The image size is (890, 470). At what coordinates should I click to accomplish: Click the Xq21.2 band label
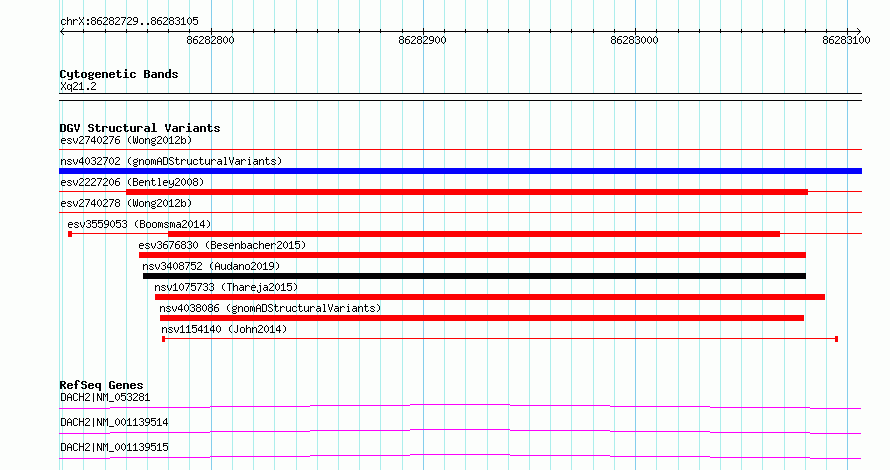pyautogui.click(x=78, y=86)
